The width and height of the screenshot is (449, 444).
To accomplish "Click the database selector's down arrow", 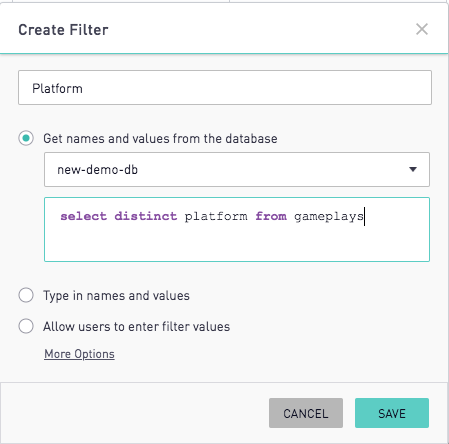I will tap(413, 170).
